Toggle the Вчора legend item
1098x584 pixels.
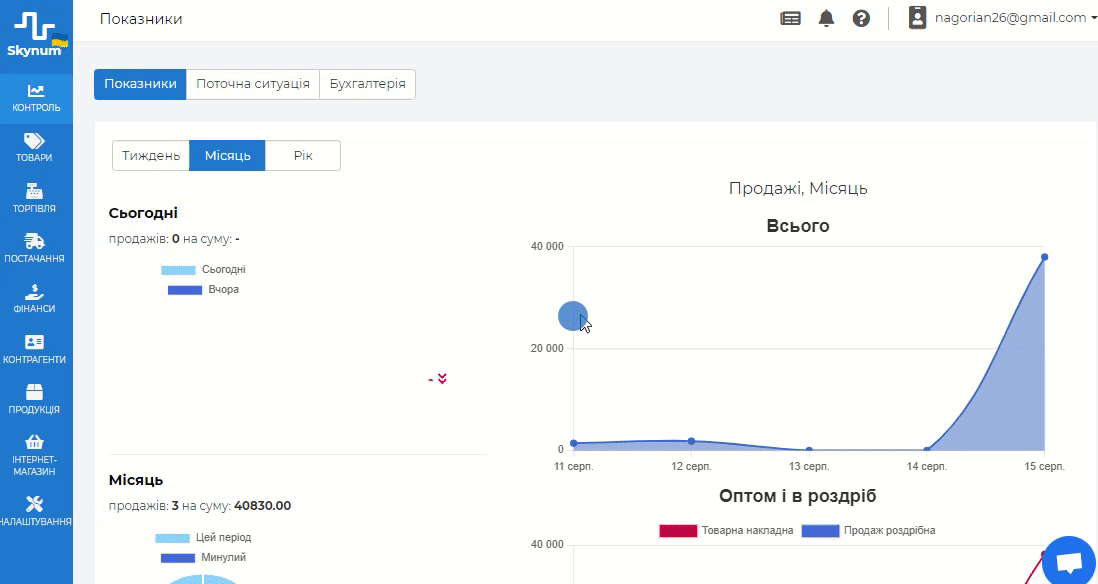[203, 290]
